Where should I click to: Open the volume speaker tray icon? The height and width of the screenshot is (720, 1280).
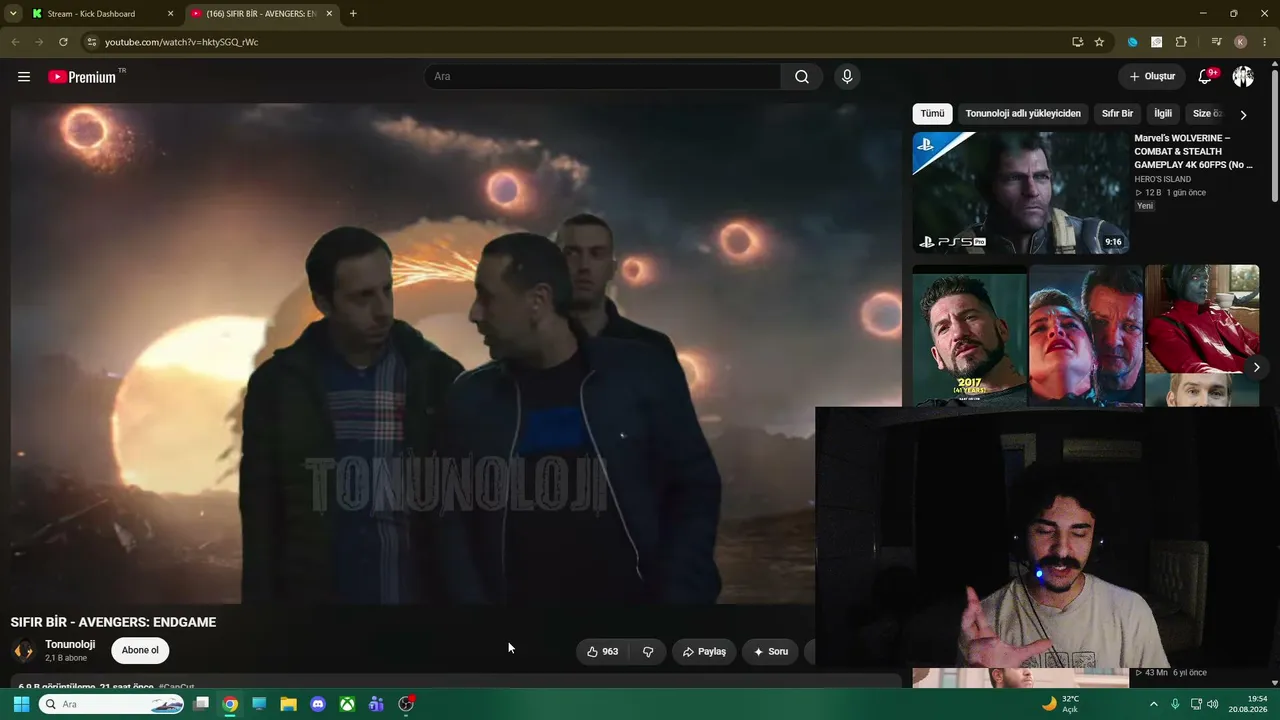tap(1213, 704)
